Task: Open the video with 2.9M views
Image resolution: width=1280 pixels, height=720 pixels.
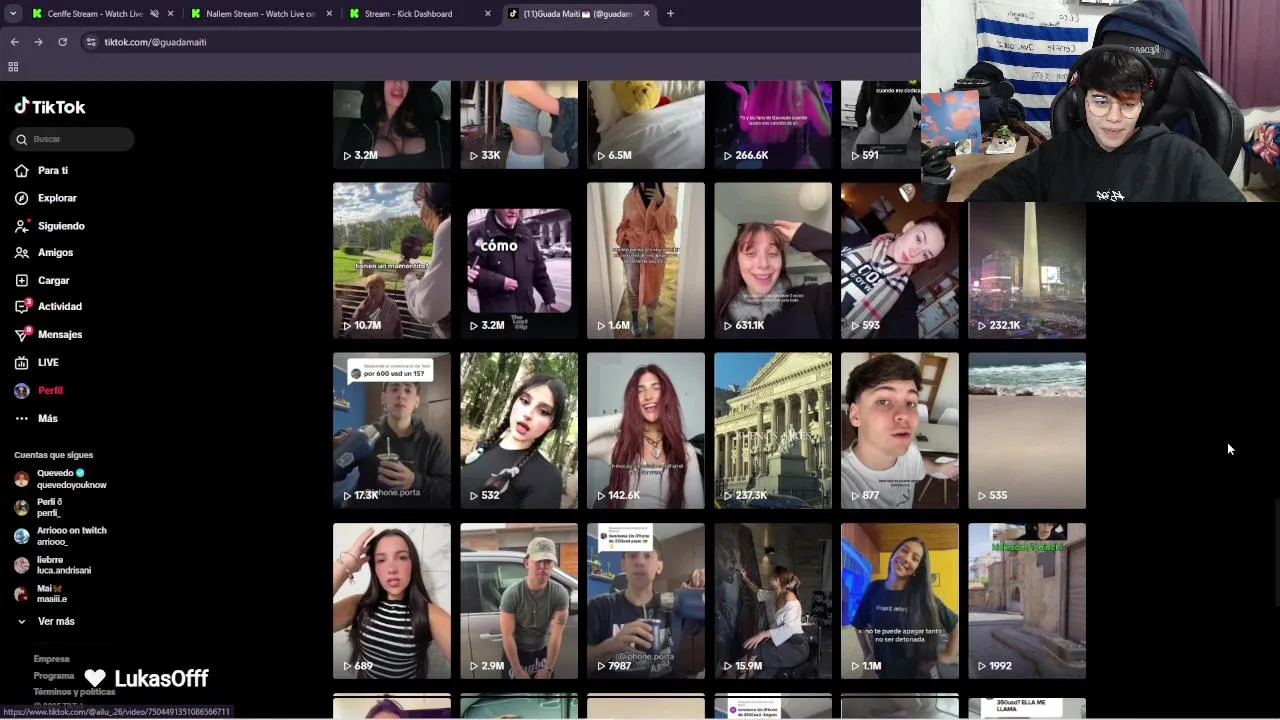Action: [x=519, y=601]
